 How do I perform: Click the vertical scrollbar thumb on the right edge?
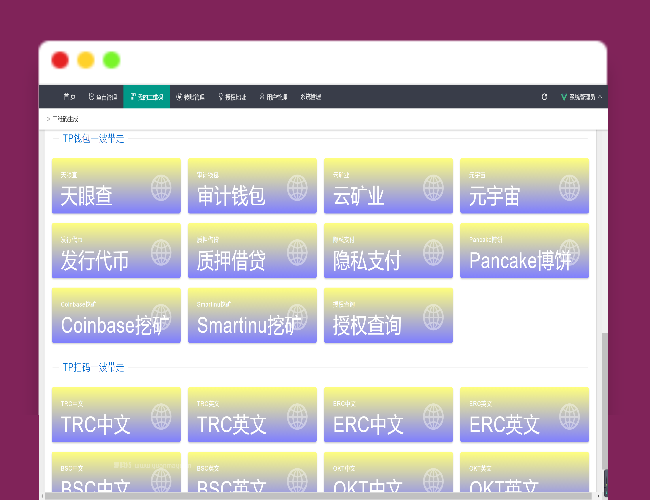pos(605,400)
